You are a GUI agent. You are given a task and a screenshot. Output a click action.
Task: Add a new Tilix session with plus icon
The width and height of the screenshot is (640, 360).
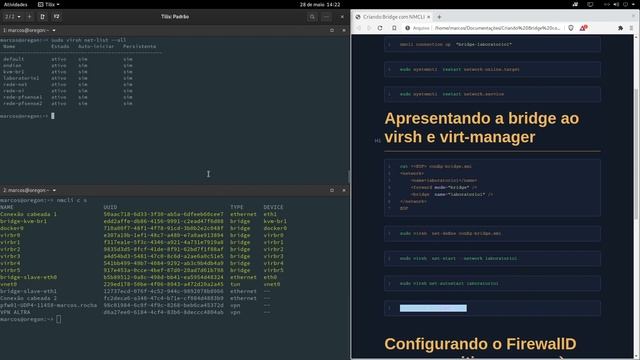pos(29,17)
